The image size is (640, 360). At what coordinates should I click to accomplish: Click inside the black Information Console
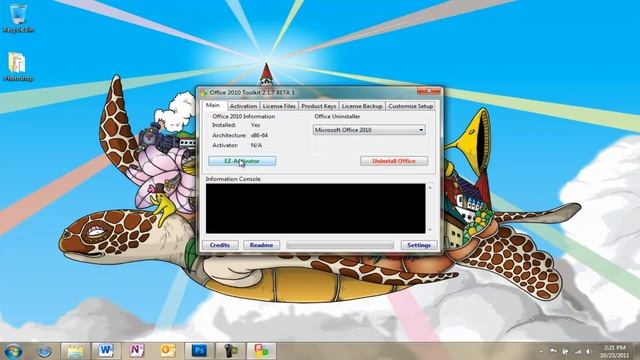(x=316, y=208)
